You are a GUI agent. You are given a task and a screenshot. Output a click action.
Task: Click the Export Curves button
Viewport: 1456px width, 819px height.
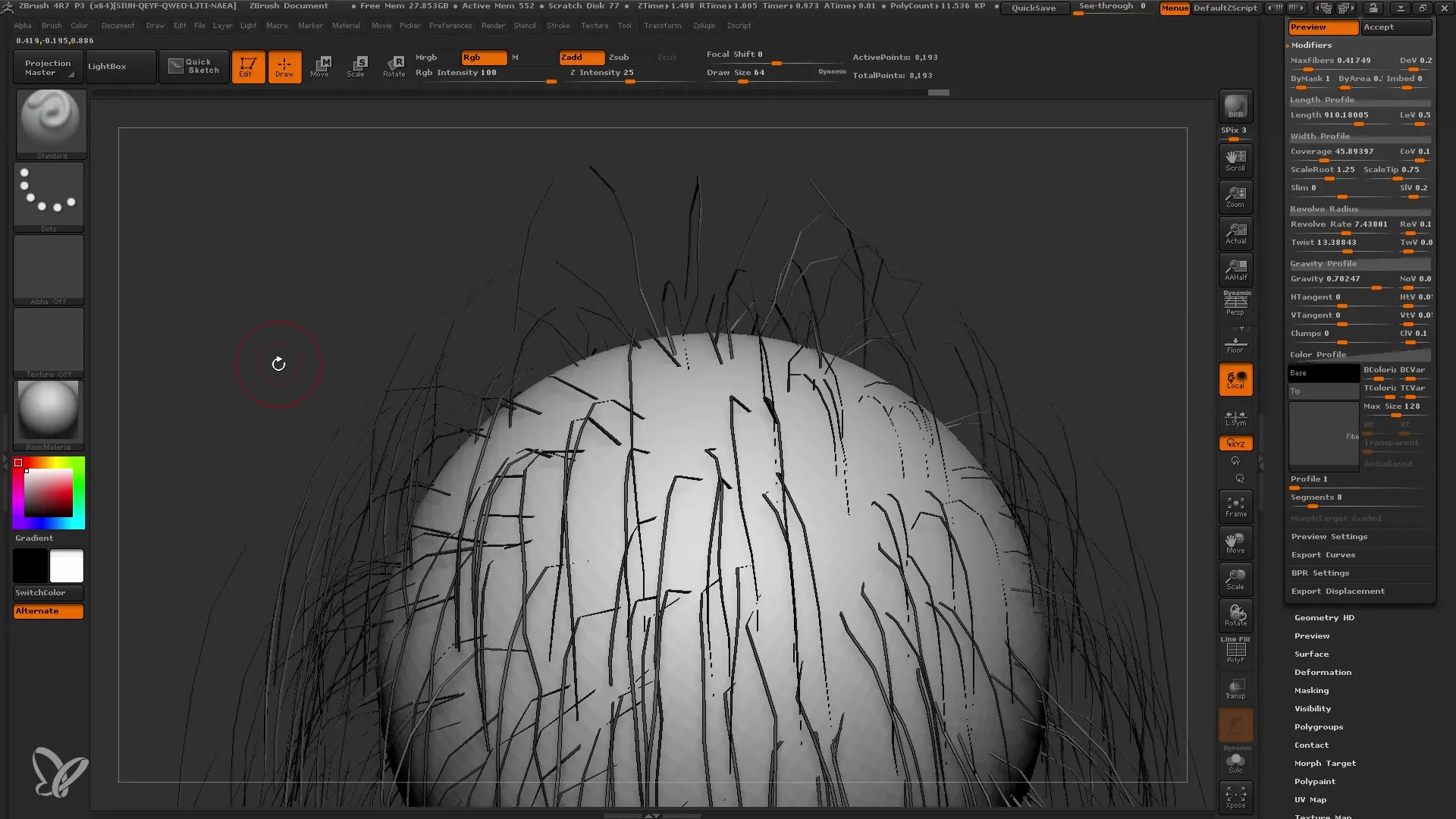point(1323,554)
